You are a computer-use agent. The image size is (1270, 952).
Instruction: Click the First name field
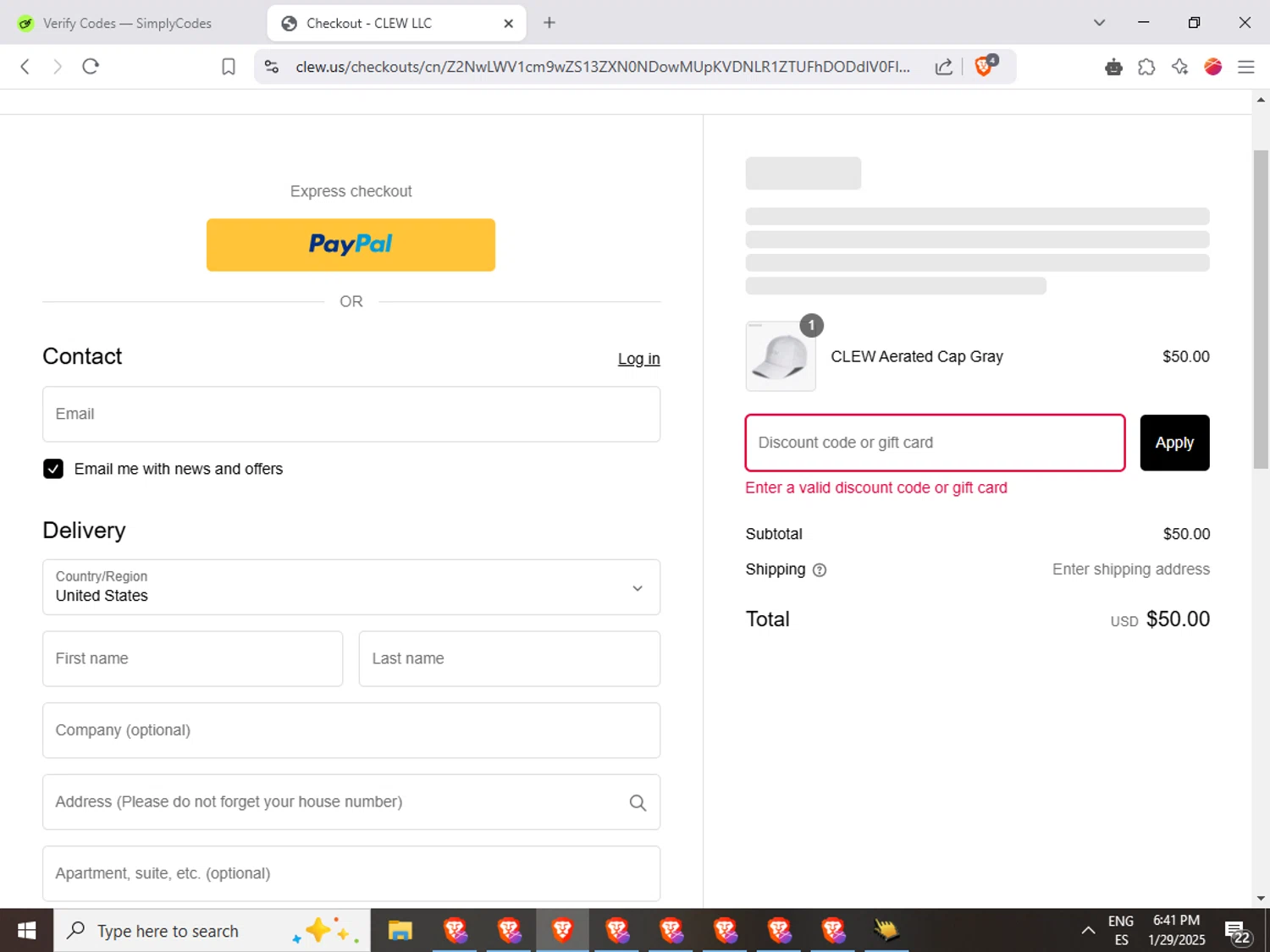click(x=192, y=658)
